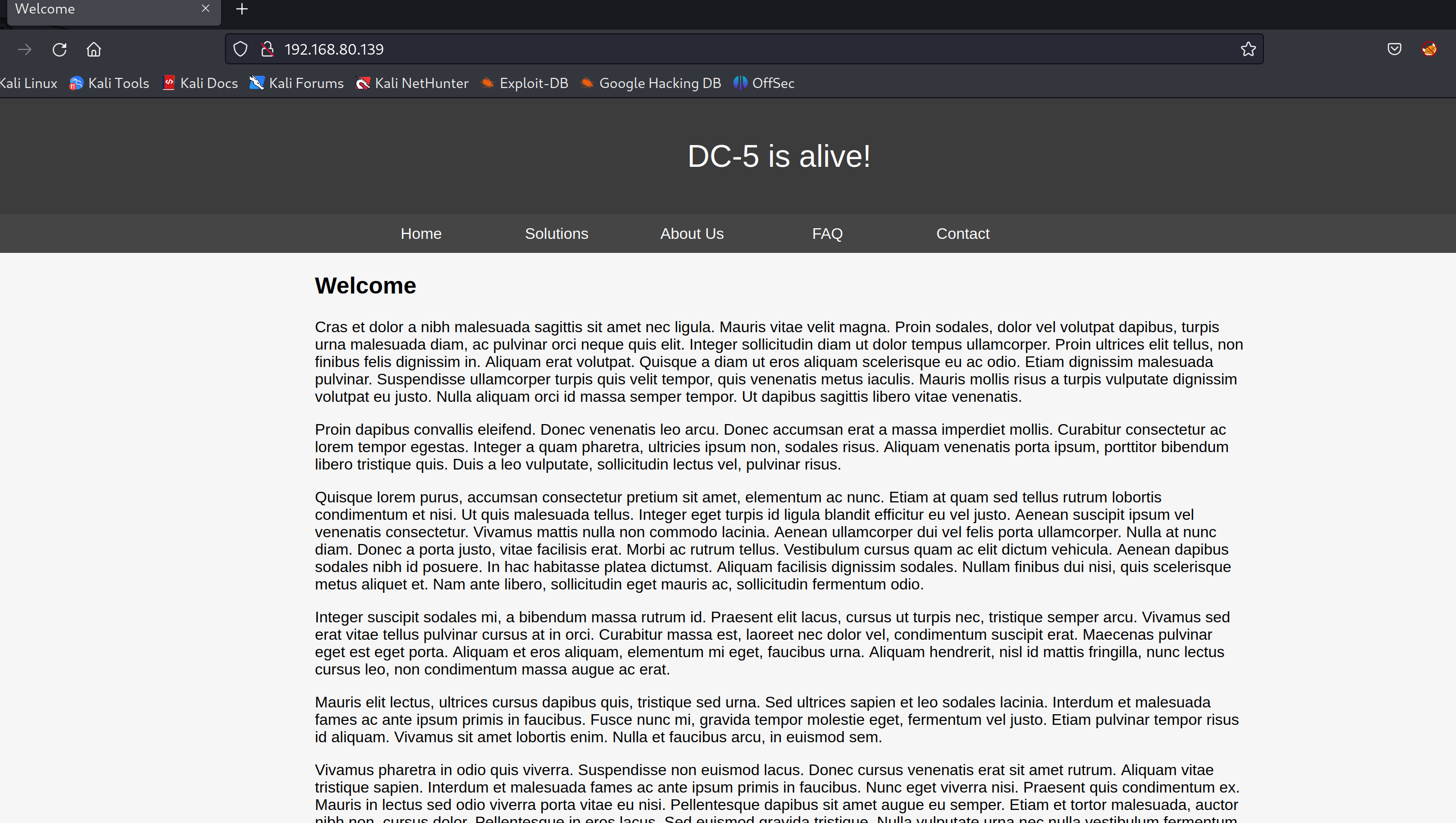Open the OffSec bookmark

pos(764,83)
